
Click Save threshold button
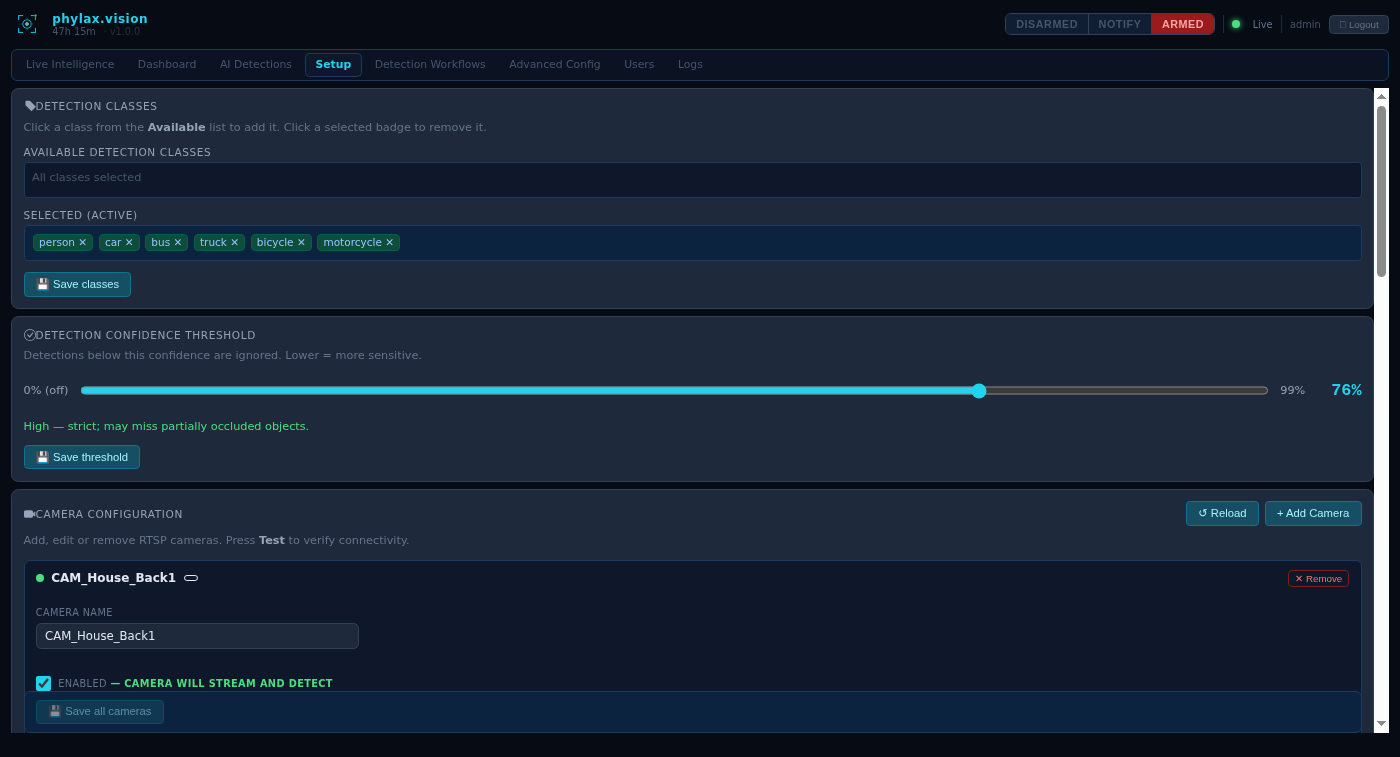click(x=82, y=457)
